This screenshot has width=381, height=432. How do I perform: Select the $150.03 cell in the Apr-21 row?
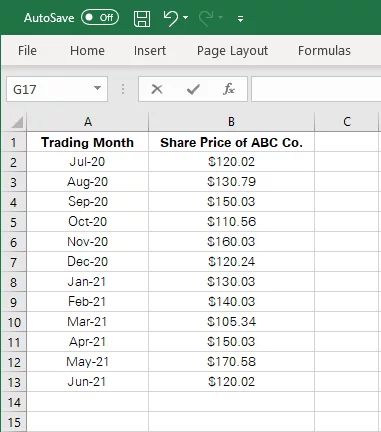pos(231,342)
